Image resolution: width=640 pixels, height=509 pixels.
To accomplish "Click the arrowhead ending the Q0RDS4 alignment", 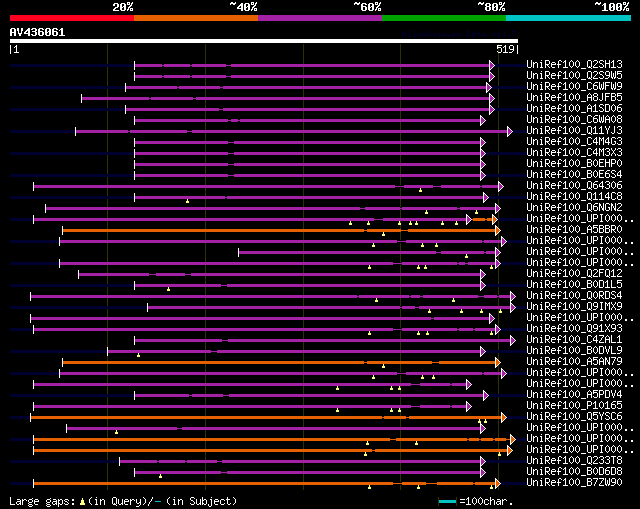I will (x=513, y=296).
